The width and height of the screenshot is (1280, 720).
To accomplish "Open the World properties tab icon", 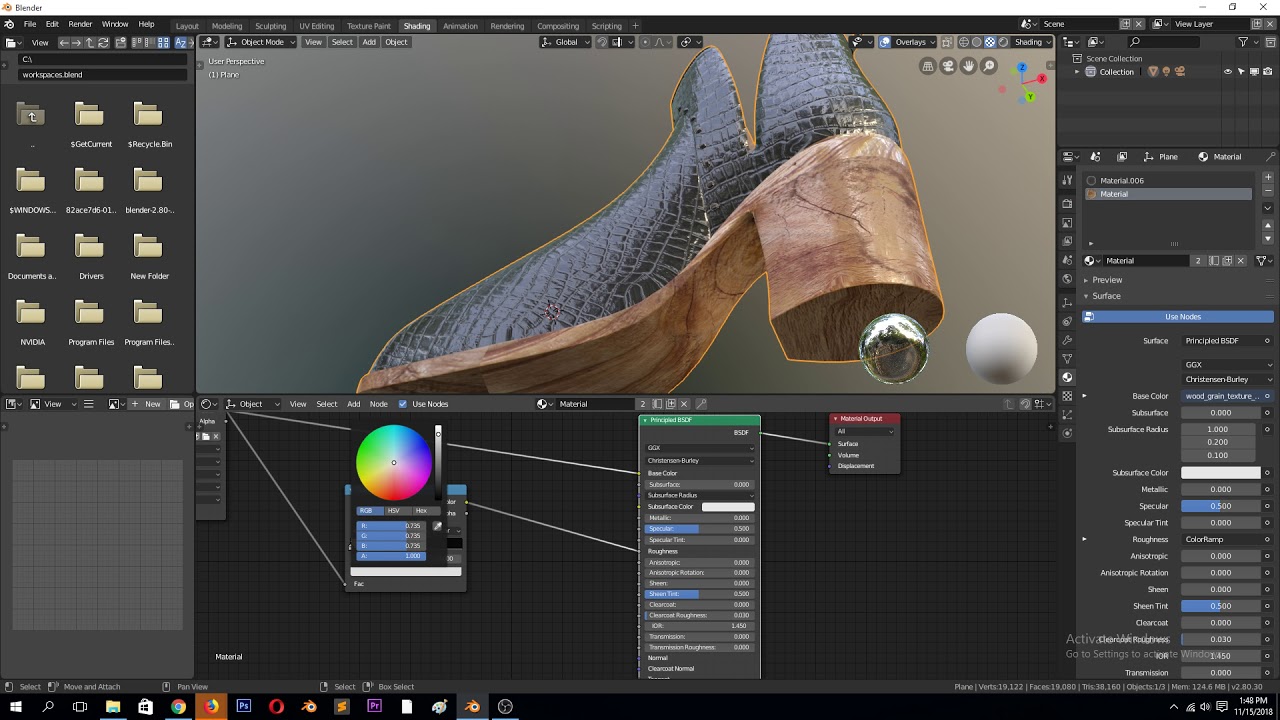I will pyautogui.click(x=1067, y=279).
